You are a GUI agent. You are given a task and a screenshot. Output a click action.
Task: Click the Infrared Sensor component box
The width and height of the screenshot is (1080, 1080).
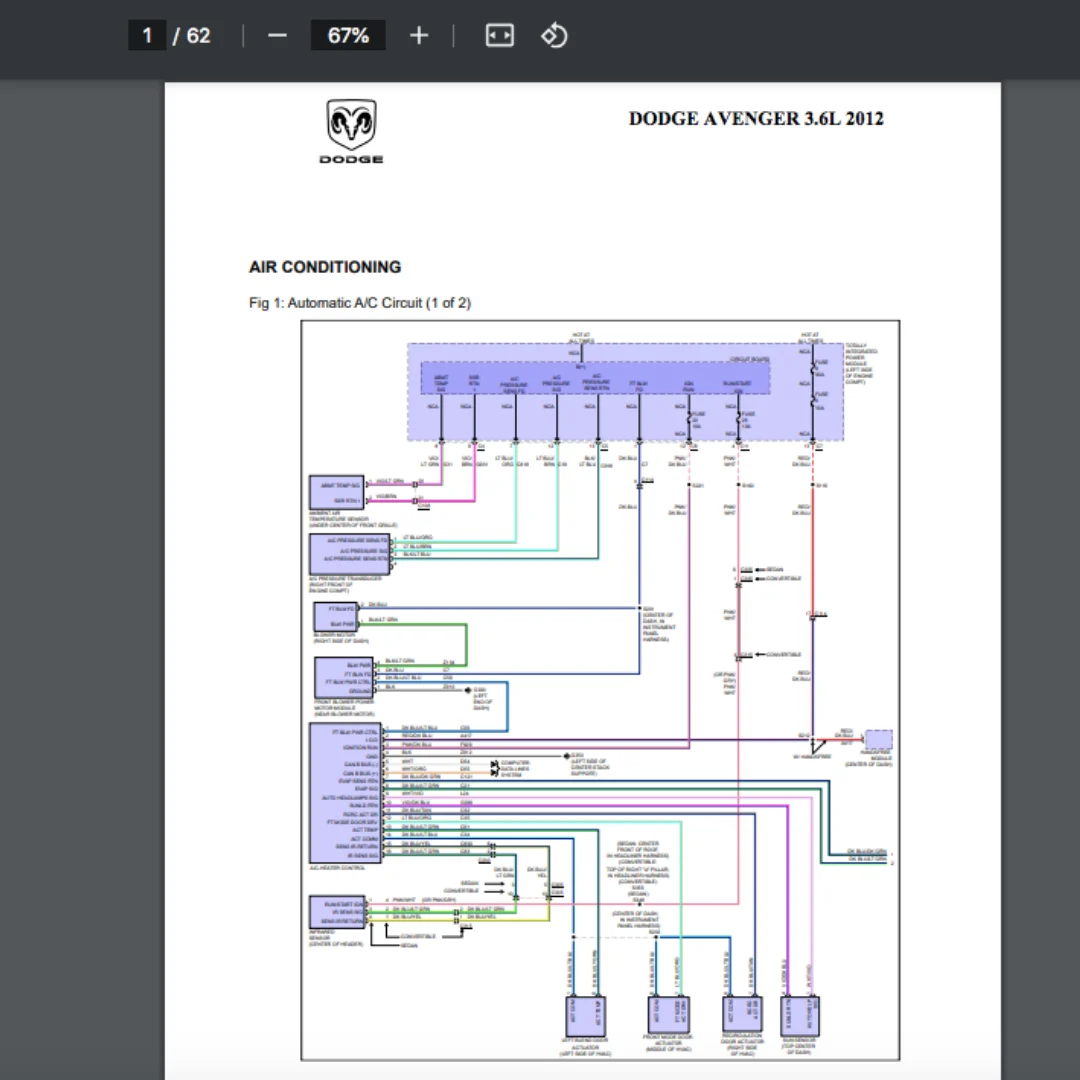(x=337, y=912)
